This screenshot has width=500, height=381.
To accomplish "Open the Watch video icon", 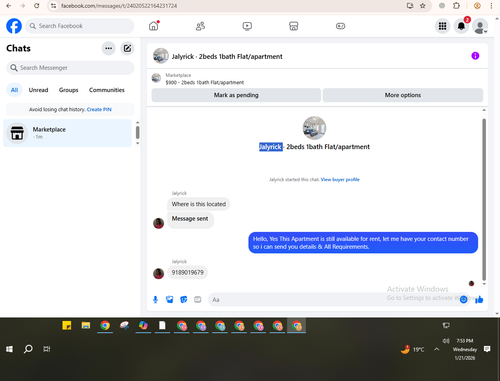I will click(247, 26).
